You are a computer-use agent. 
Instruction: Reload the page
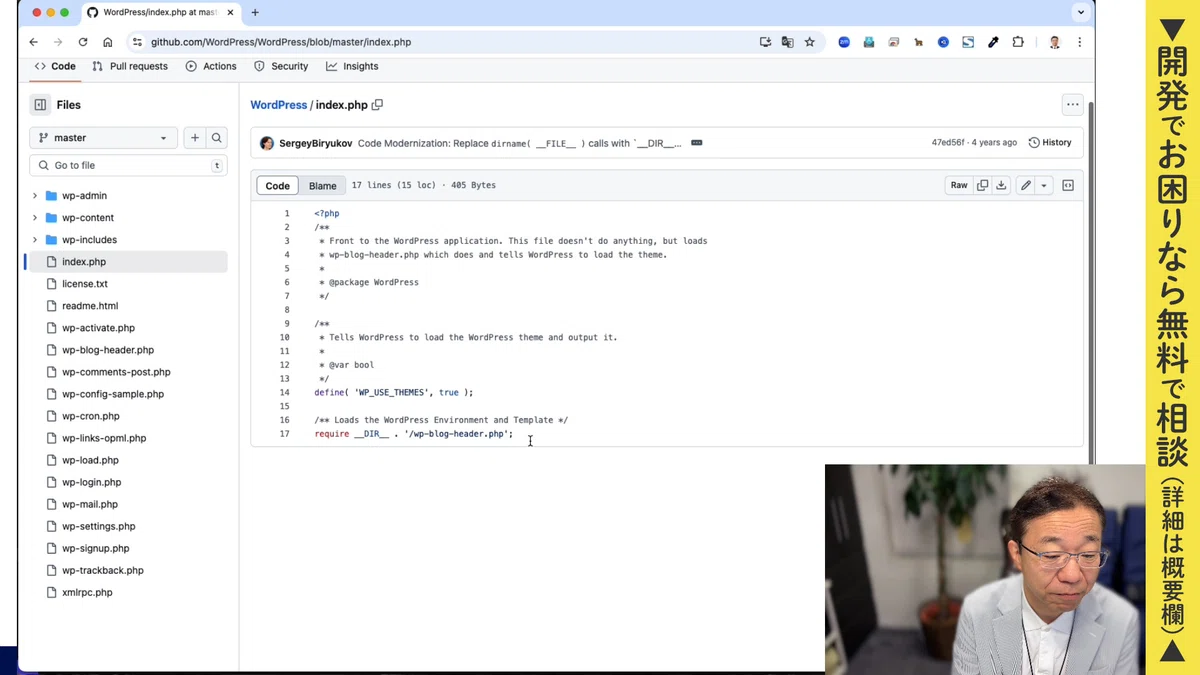click(83, 42)
